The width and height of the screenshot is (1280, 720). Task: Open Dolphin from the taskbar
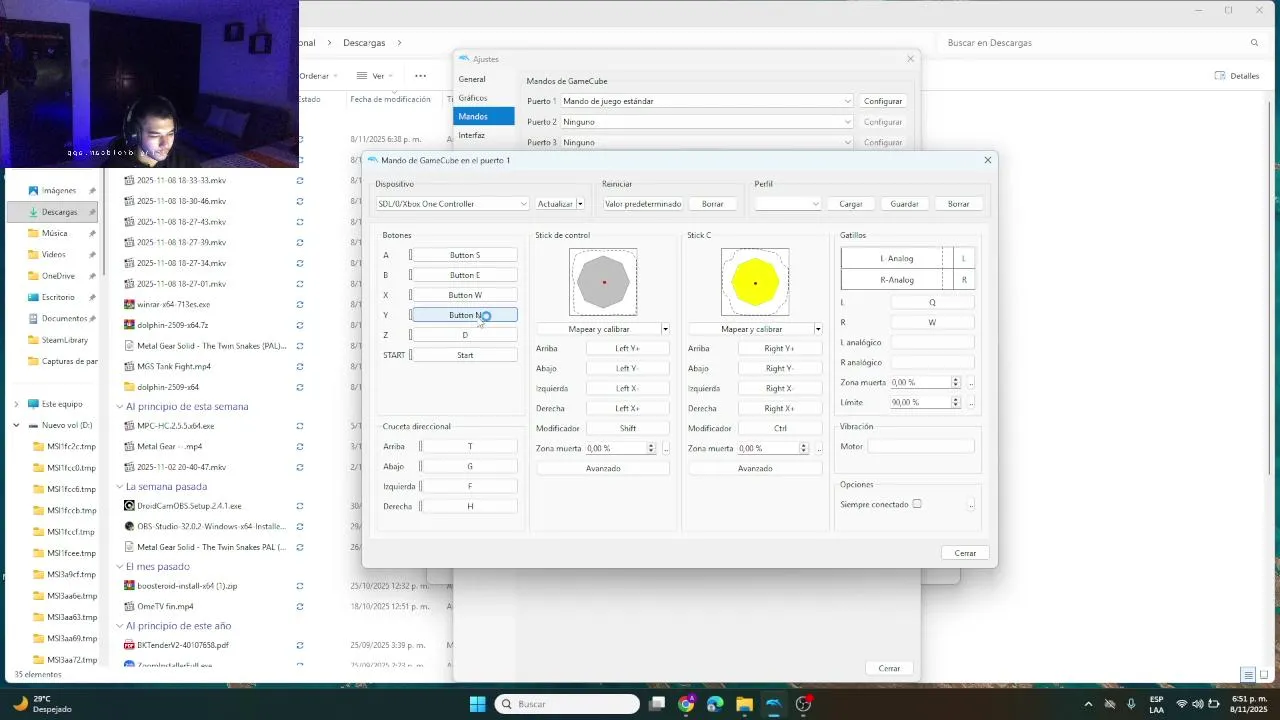coord(774,704)
